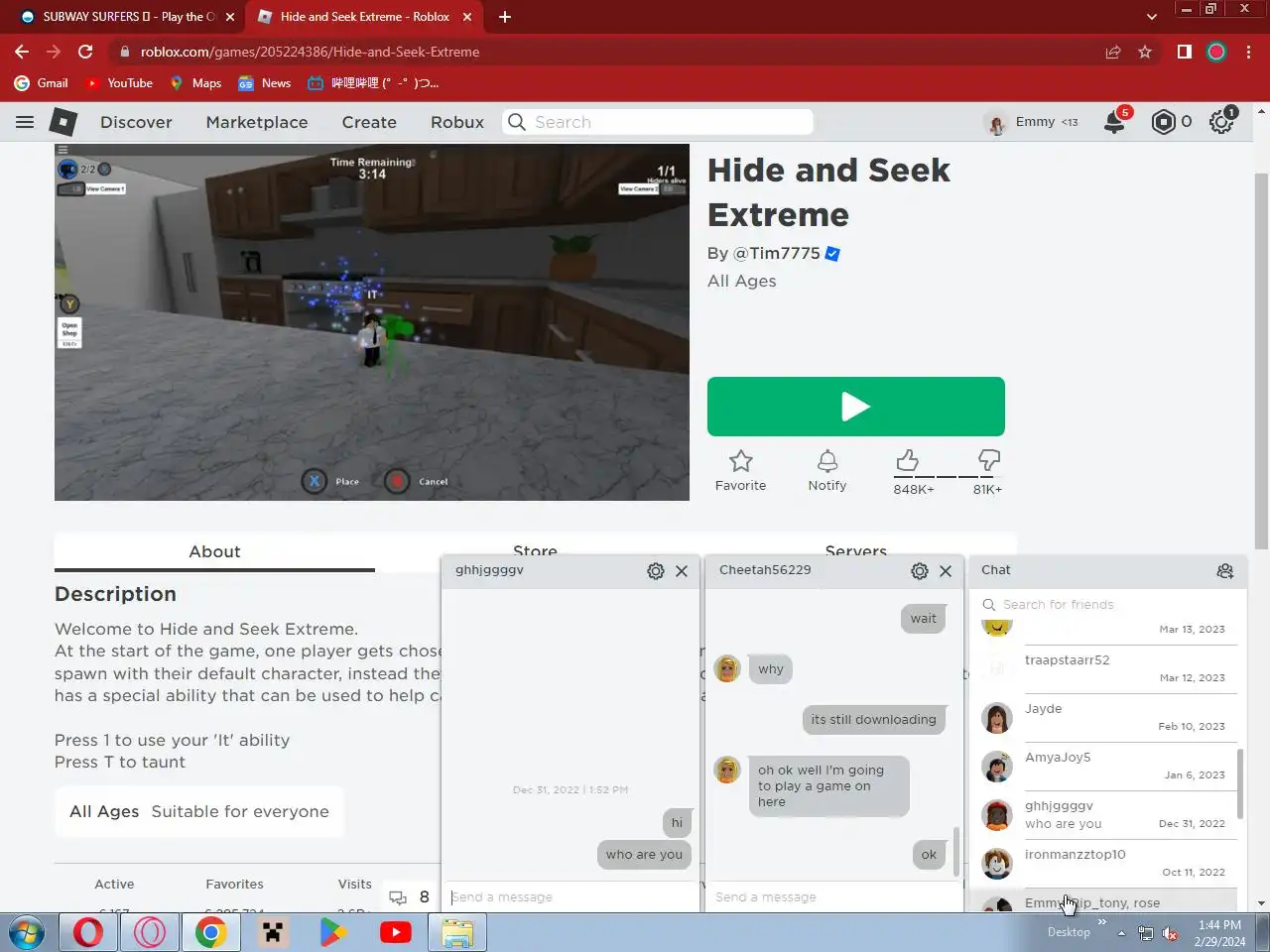Open chat with ghhjggggv in list
Image resolution: width=1270 pixels, height=952 pixels.
tap(1107, 814)
